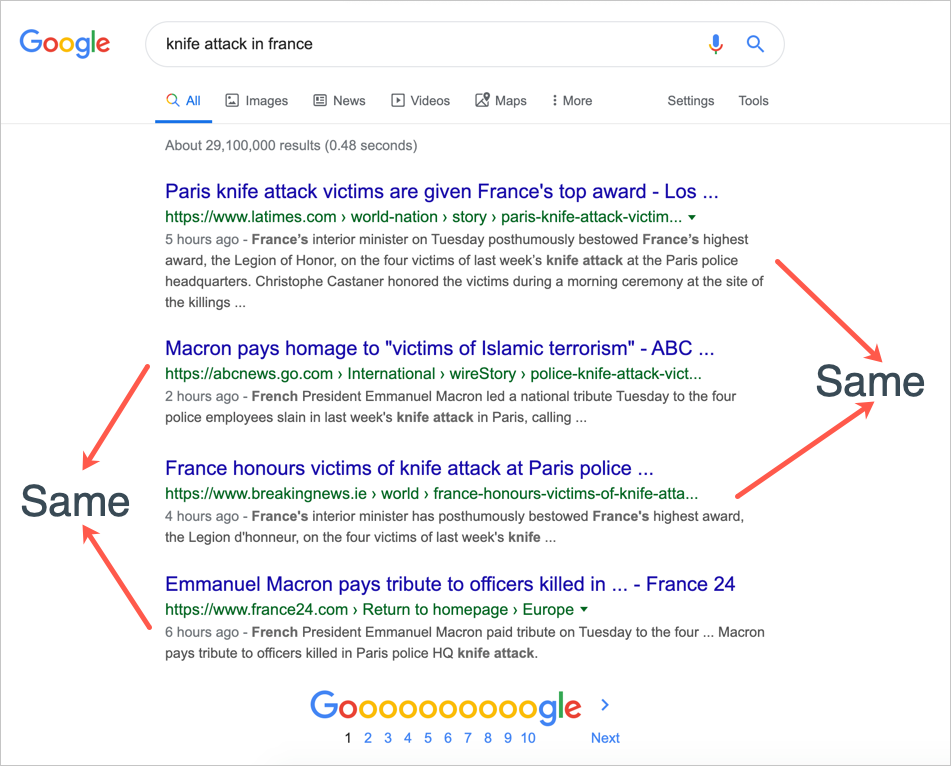The width and height of the screenshot is (951, 766).
Task: Open the search Tools menu
Action: coord(753,101)
